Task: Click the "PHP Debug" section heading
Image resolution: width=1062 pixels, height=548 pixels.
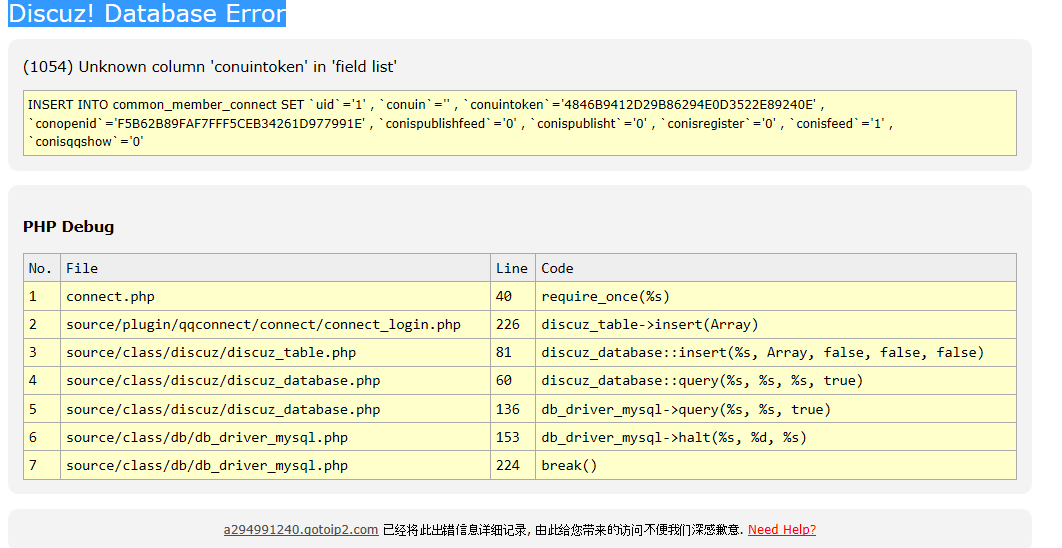Action: [69, 227]
